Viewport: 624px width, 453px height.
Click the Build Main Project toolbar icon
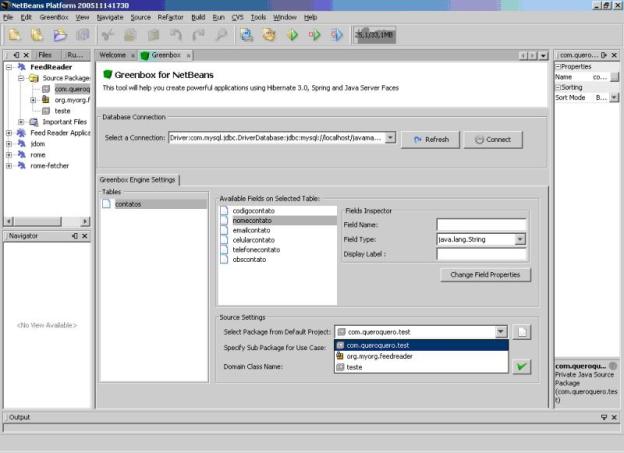245,35
